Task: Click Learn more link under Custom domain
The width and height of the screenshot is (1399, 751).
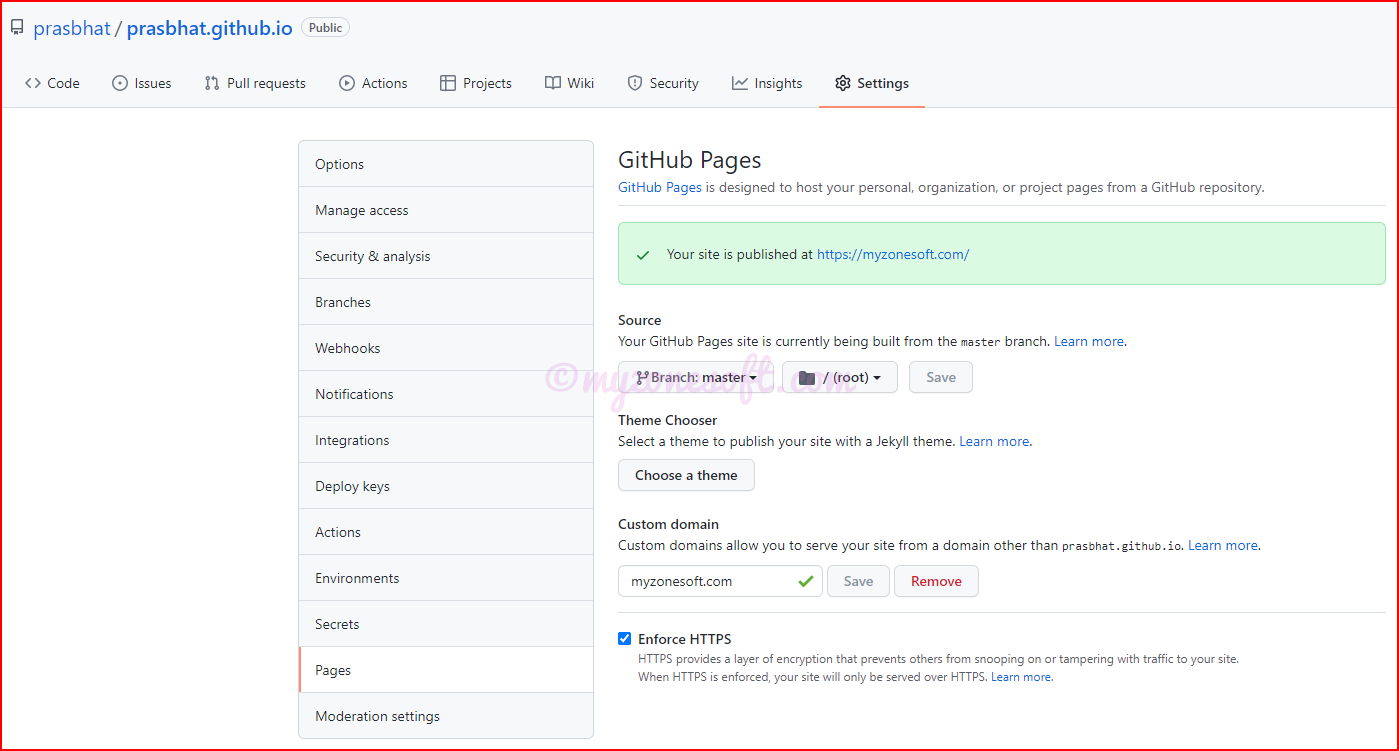Action: [x=1223, y=545]
